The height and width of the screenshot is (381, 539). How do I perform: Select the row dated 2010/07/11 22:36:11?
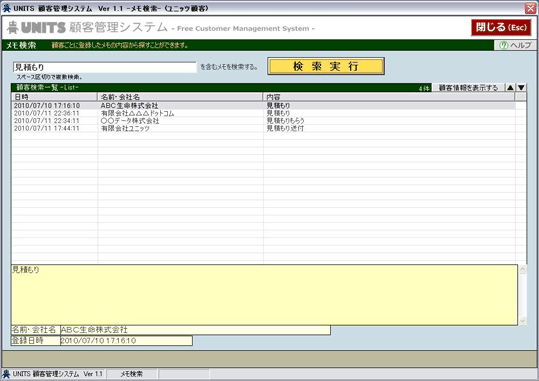point(263,113)
